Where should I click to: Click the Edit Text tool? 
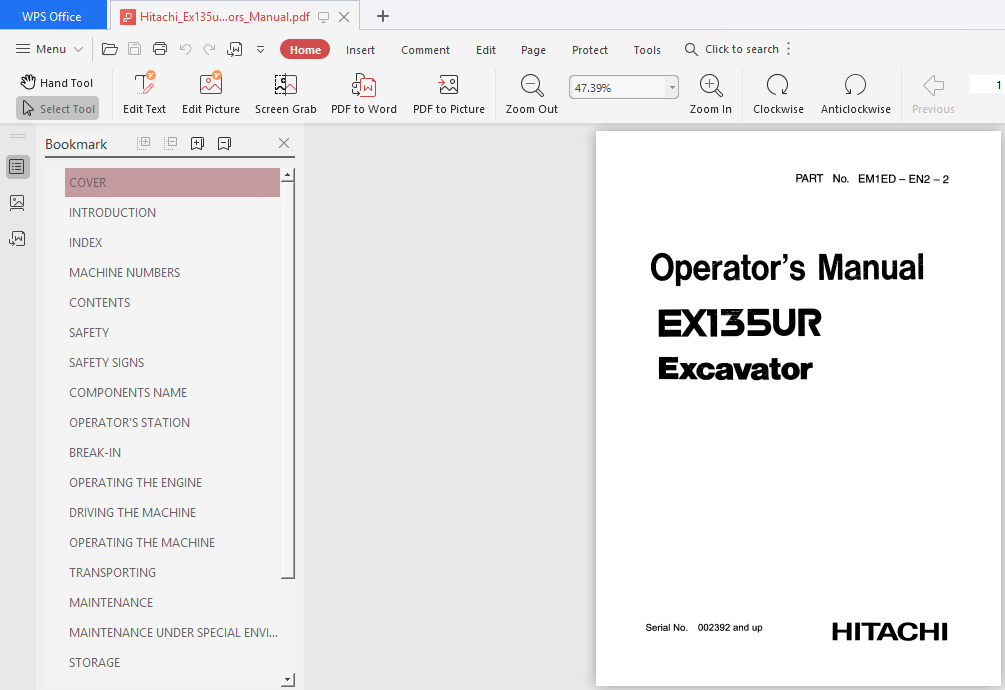pos(144,94)
